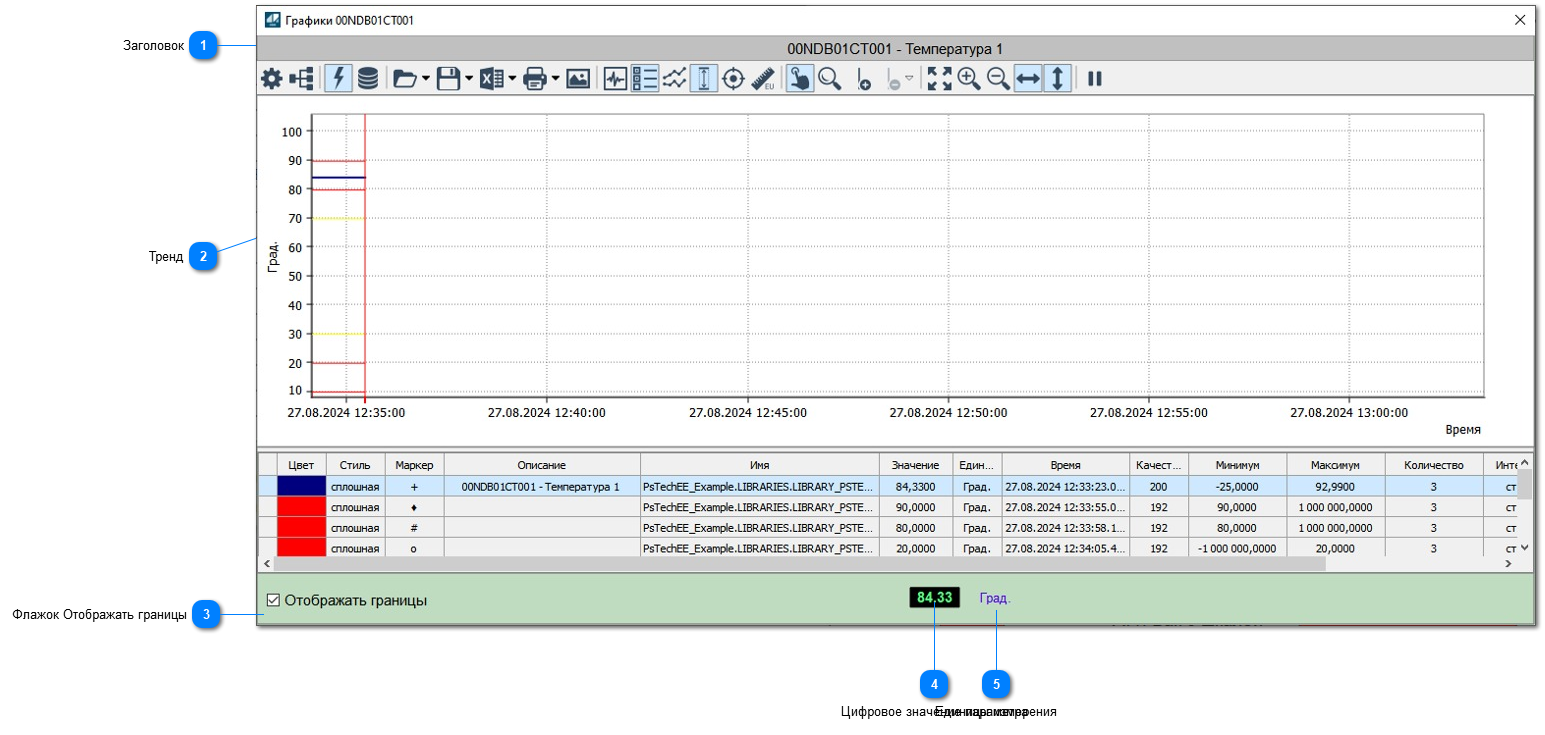Pause the trend with the pause button

1095,79
